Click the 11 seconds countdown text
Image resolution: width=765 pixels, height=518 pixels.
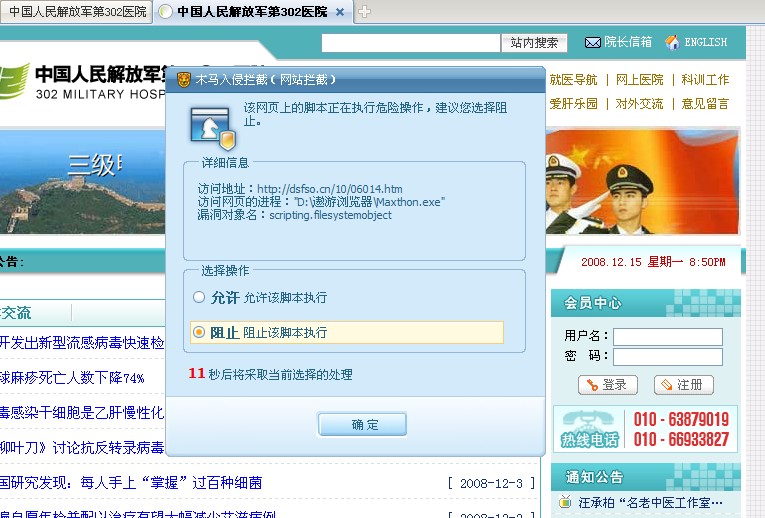tap(270, 374)
